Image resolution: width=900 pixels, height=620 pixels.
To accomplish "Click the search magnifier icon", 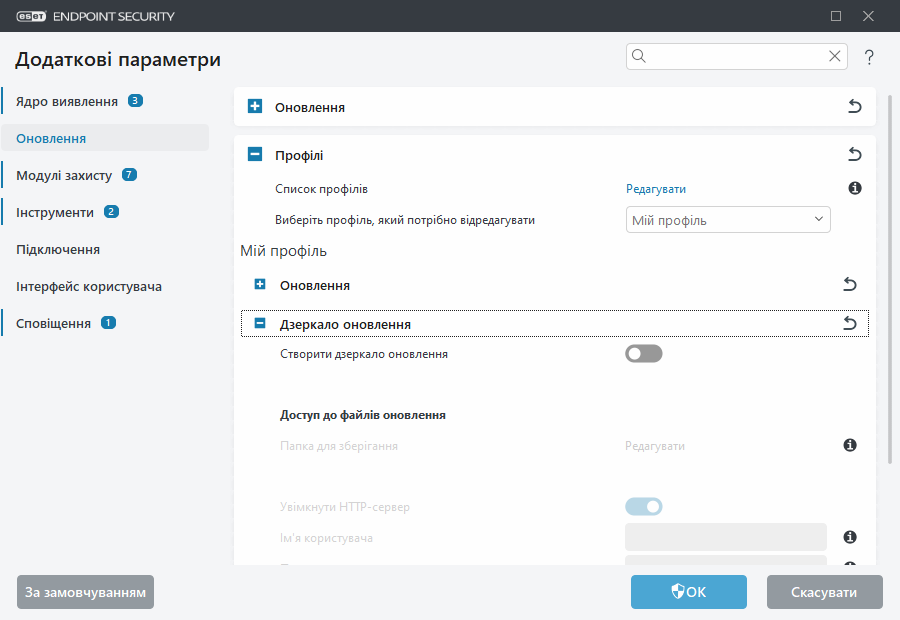I will (x=639, y=56).
